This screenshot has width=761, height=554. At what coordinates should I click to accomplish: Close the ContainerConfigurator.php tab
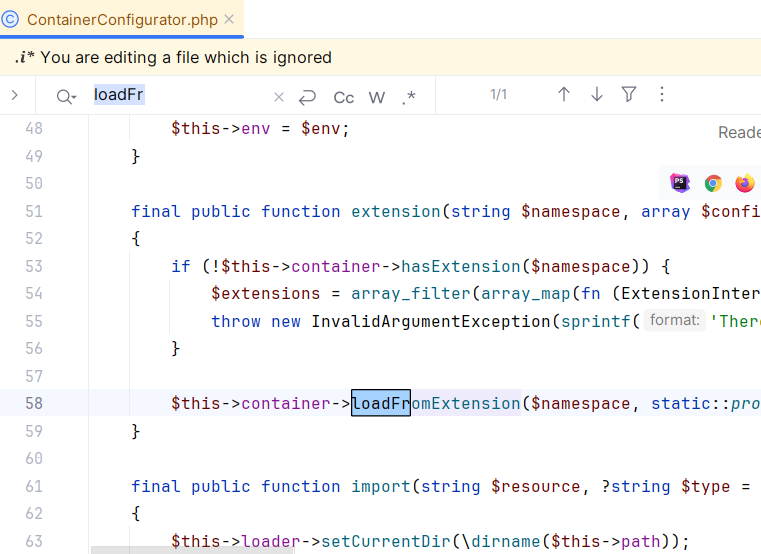coord(228,20)
